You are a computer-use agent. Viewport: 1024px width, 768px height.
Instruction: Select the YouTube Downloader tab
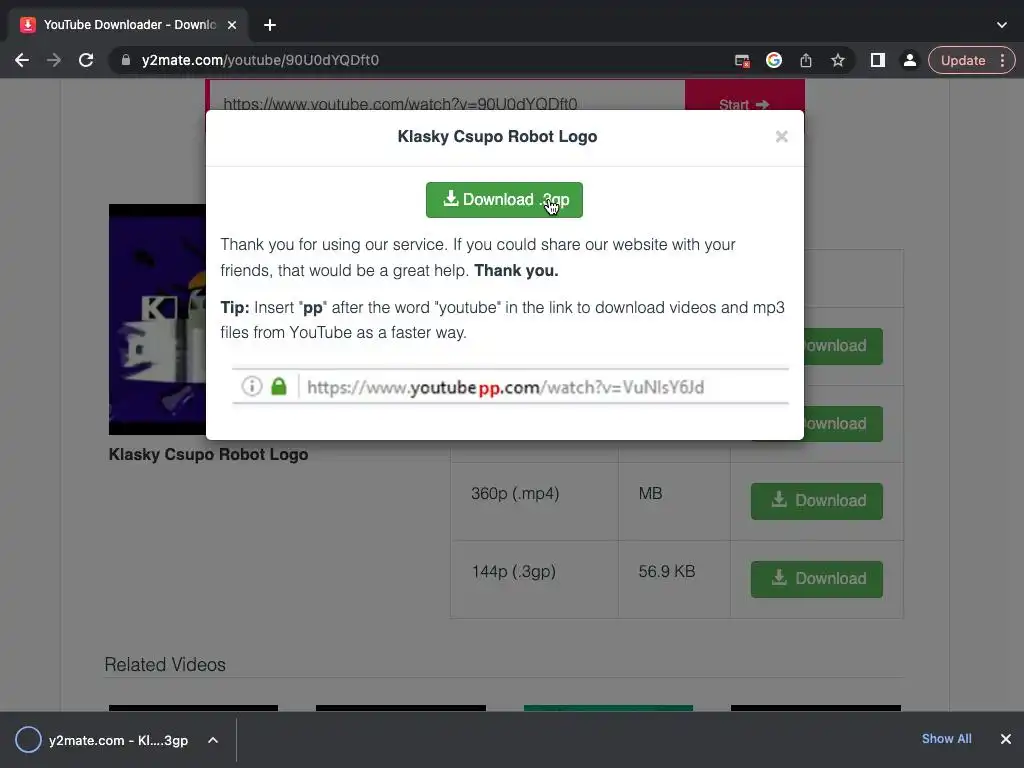129,25
